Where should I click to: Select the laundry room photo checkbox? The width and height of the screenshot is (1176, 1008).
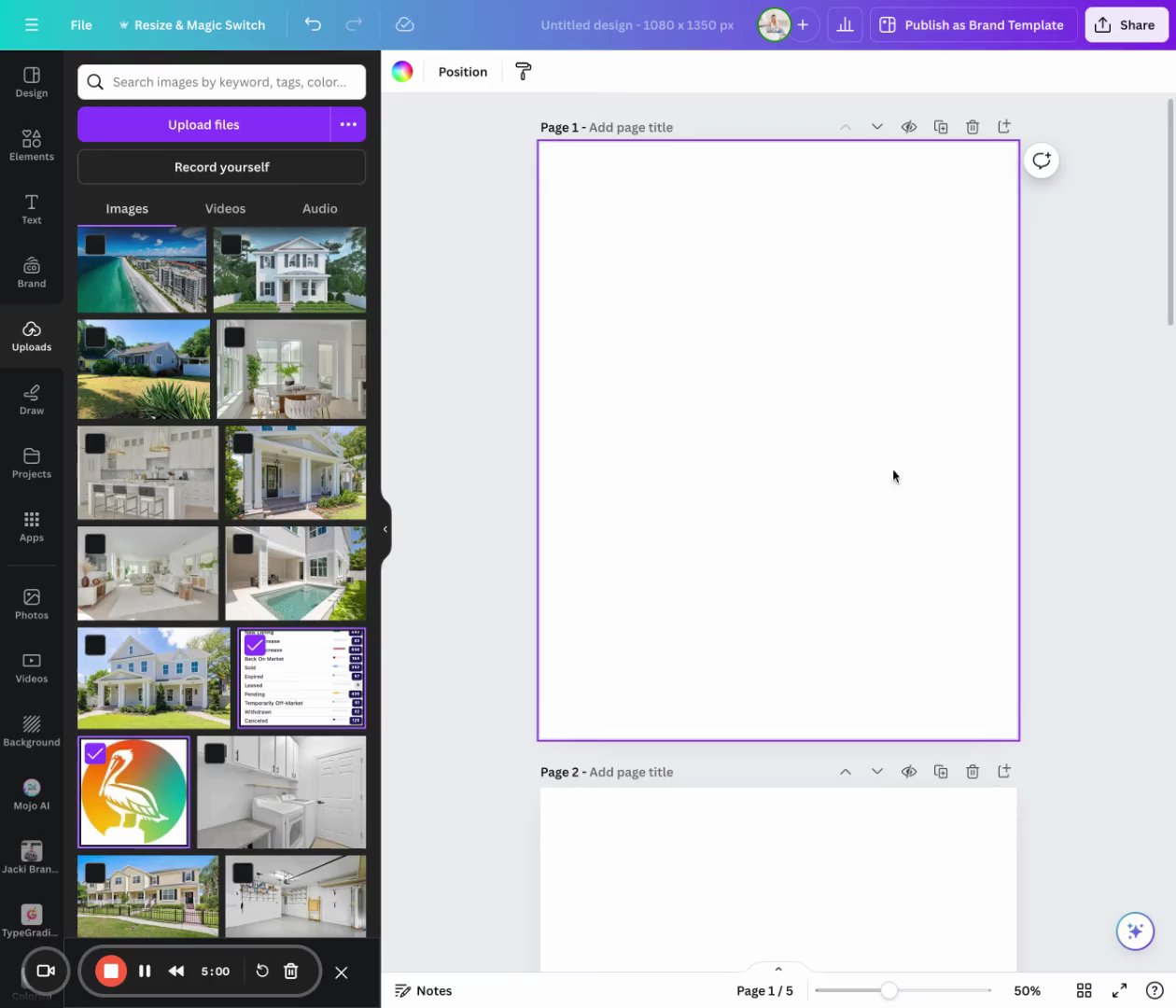215,753
